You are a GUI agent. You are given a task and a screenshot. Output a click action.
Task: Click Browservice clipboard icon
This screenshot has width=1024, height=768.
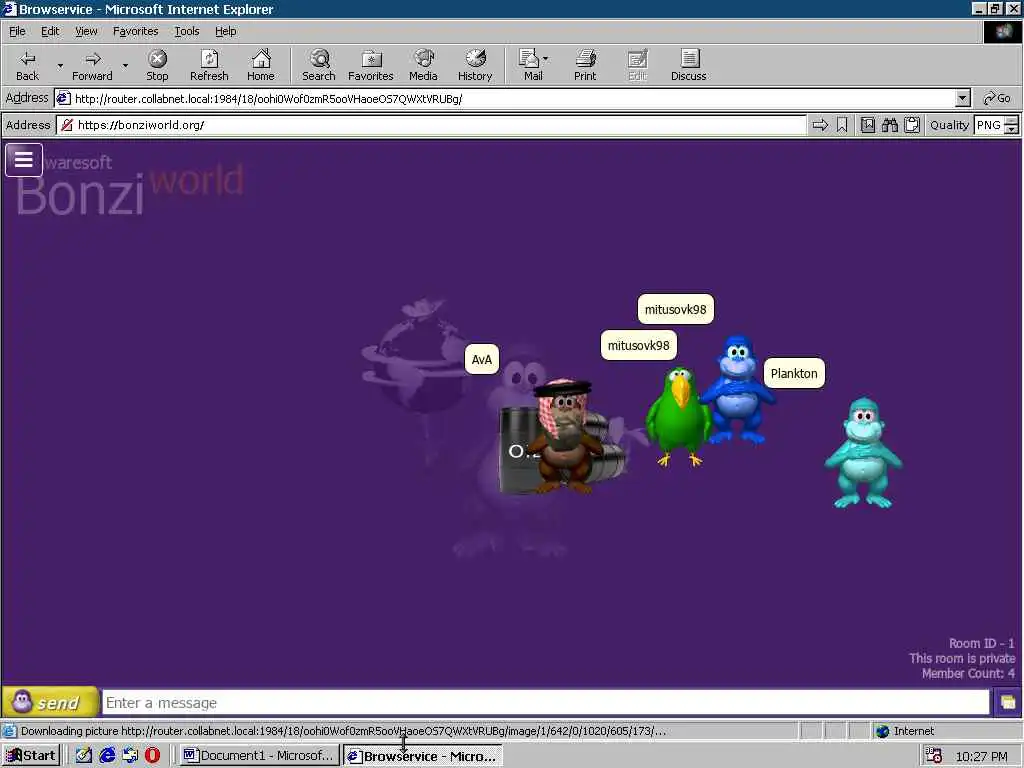coord(912,125)
